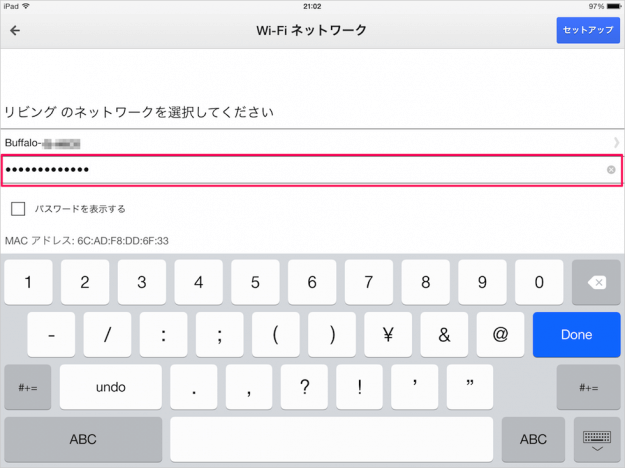Screen dimensions: 625x468
Task: Tap the right #+= key
Action: pos(597,387)
